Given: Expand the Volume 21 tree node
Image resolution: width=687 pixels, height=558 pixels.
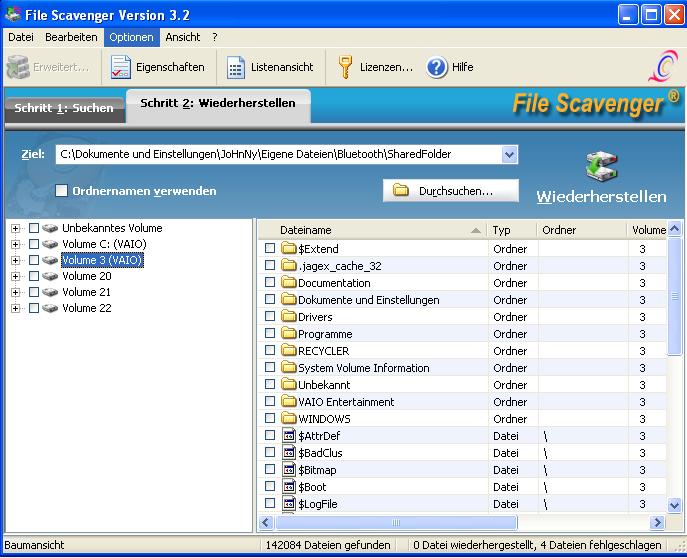Looking at the screenshot, I should pos(15,292).
